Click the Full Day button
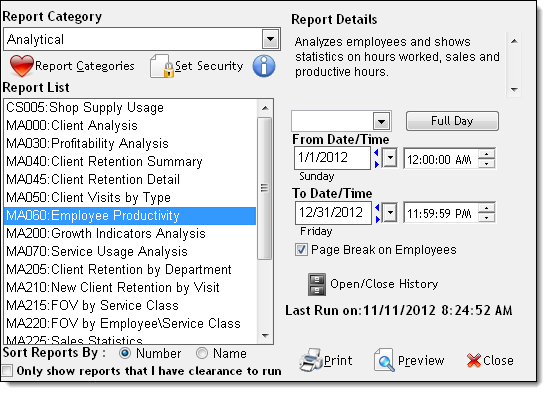This screenshot has width=548, height=393. [452, 121]
